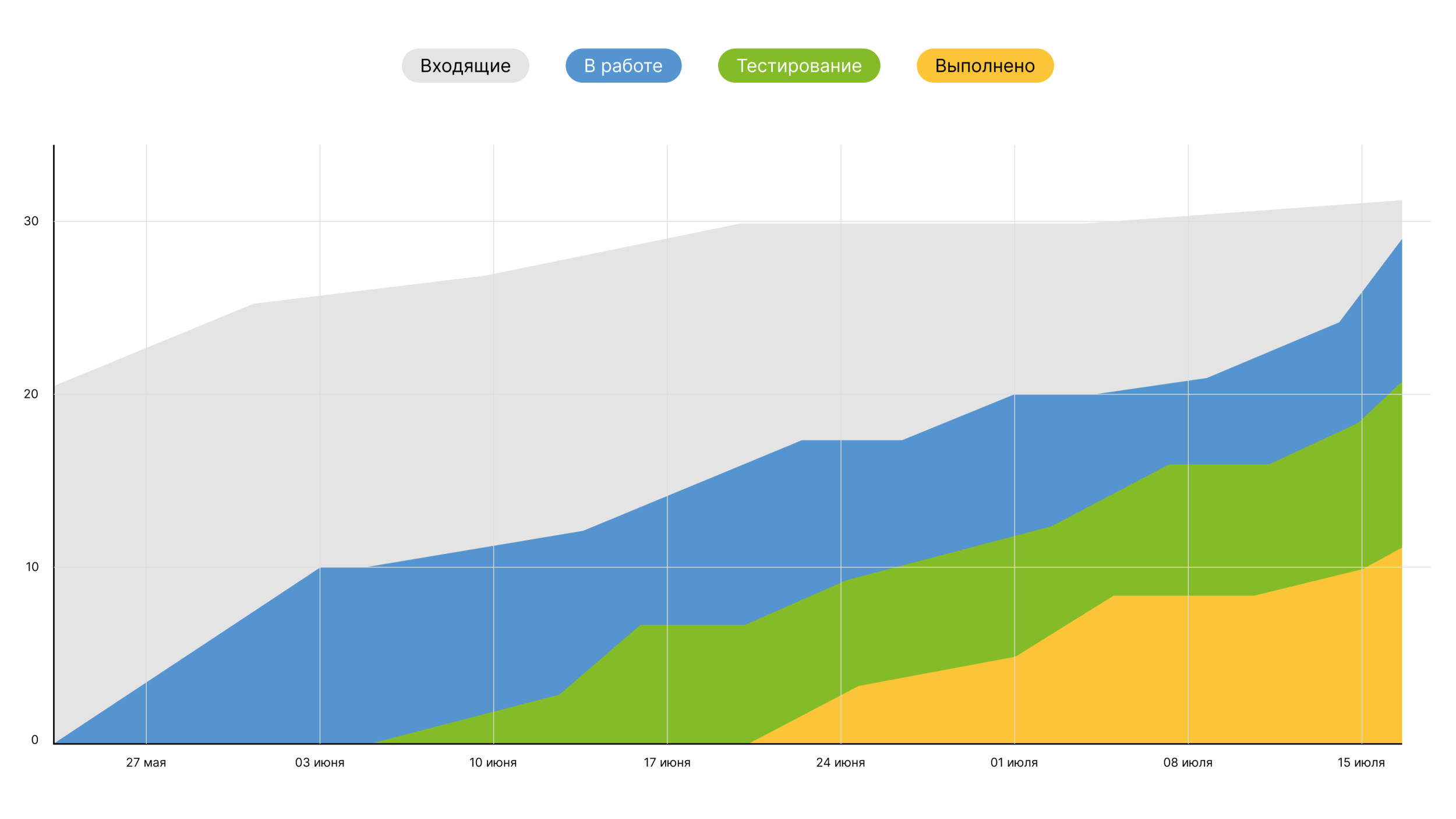Click the 30 value on Y axis

31,221
